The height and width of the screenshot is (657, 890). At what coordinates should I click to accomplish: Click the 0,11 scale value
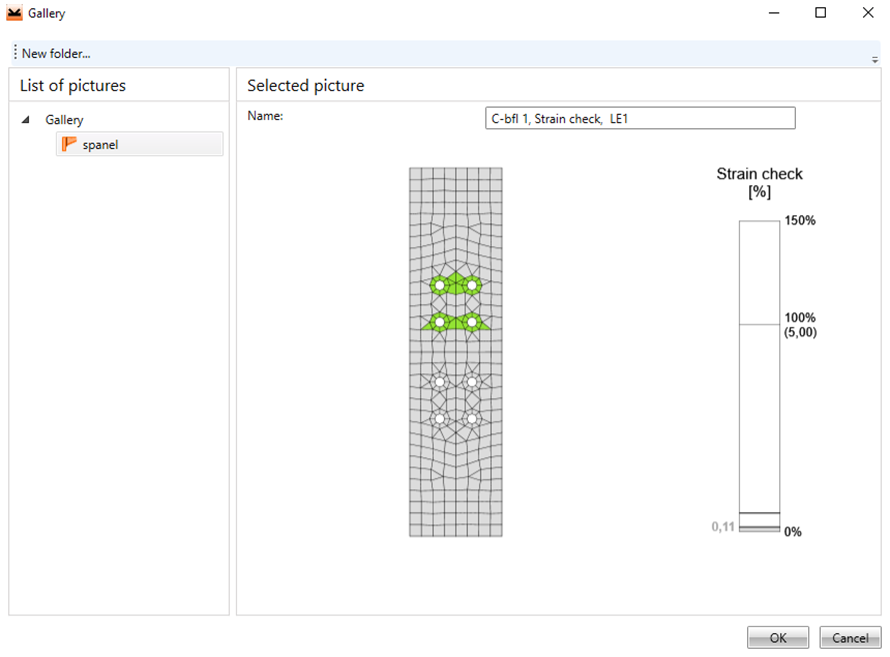tap(723, 527)
